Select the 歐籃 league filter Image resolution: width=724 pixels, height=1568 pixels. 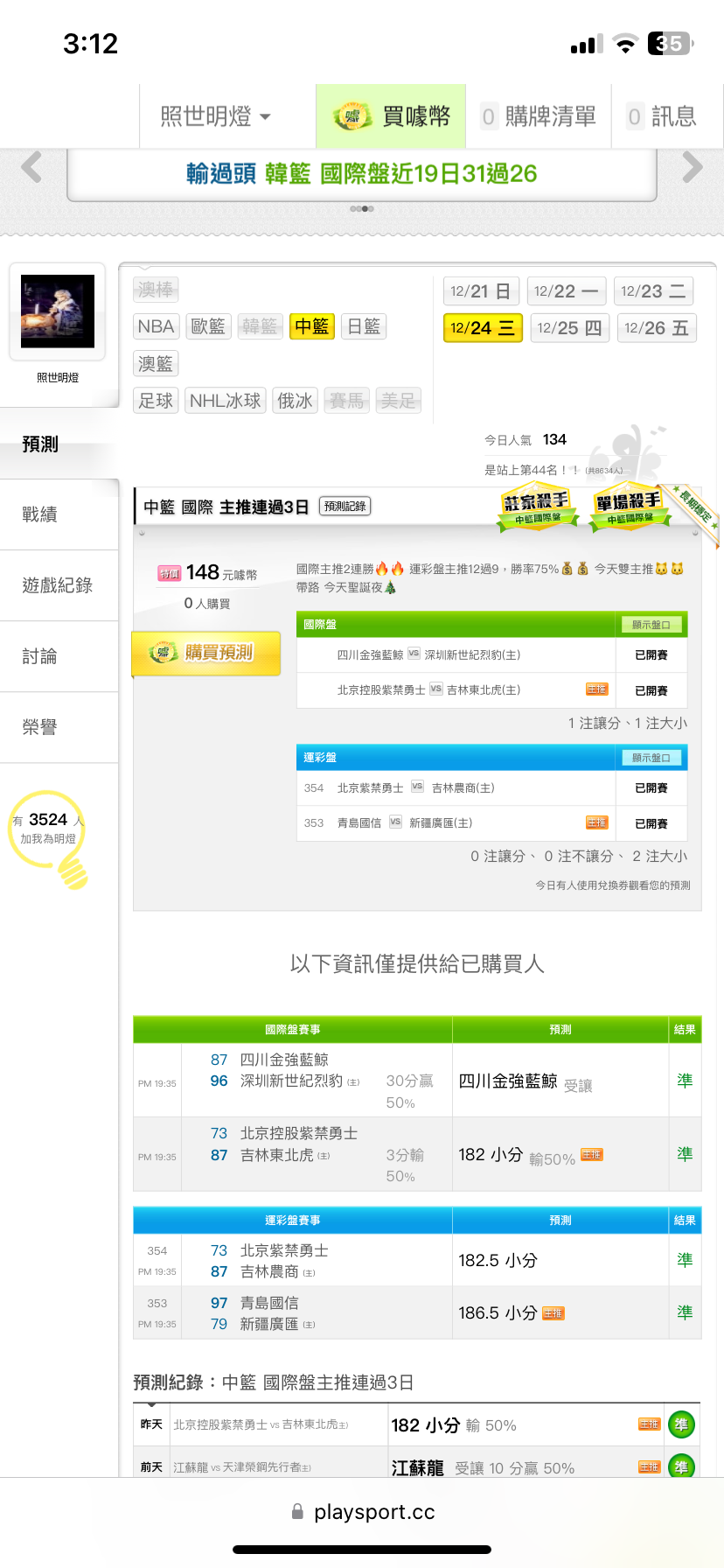(208, 326)
